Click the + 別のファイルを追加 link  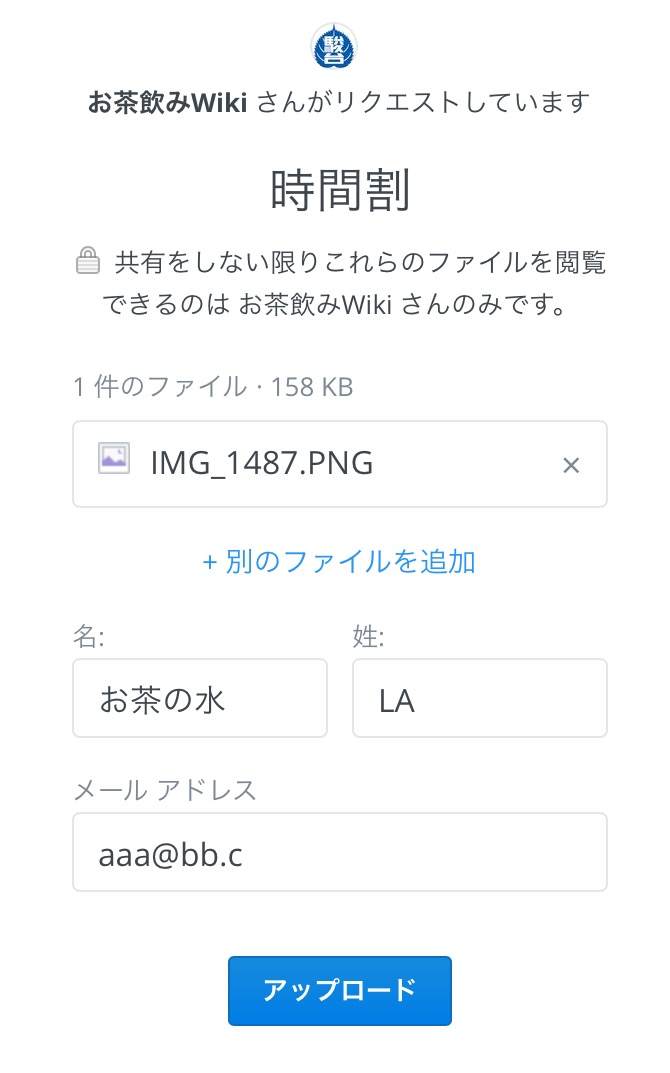[339, 562]
